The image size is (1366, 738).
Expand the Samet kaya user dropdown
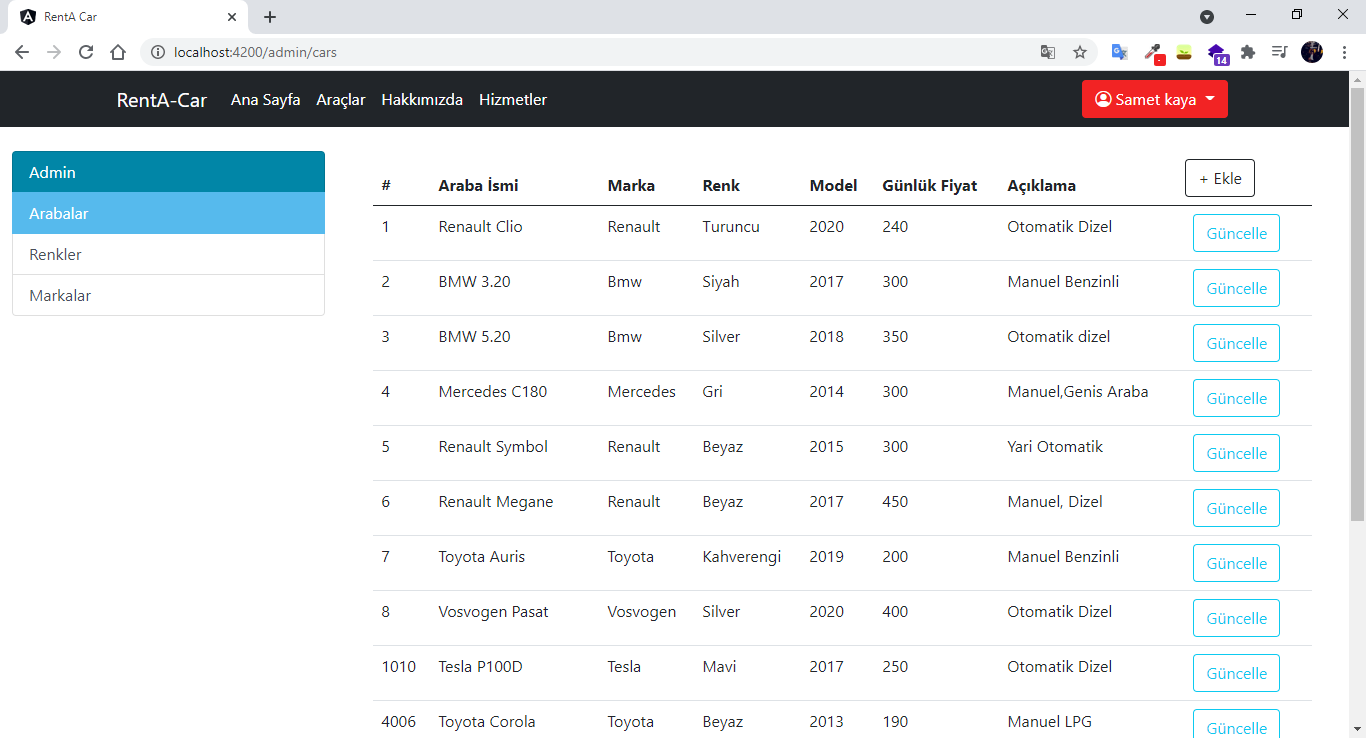[1154, 99]
